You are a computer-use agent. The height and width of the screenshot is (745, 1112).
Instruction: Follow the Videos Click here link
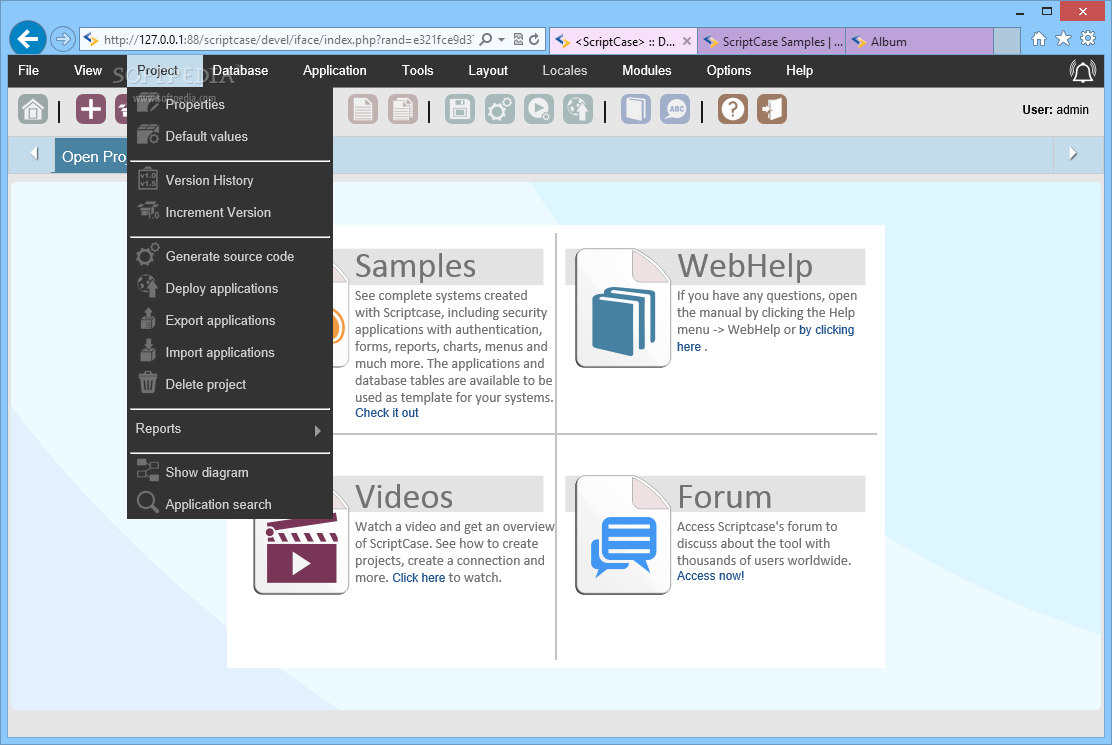click(418, 578)
